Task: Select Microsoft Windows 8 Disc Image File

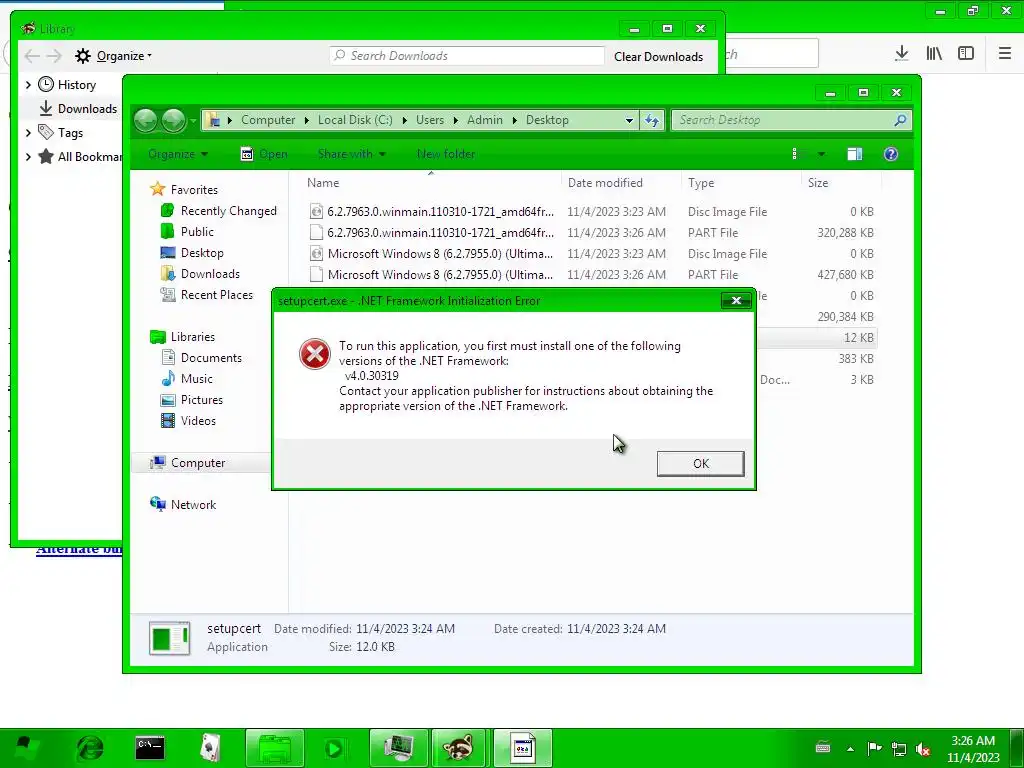Action: [591, 253]
